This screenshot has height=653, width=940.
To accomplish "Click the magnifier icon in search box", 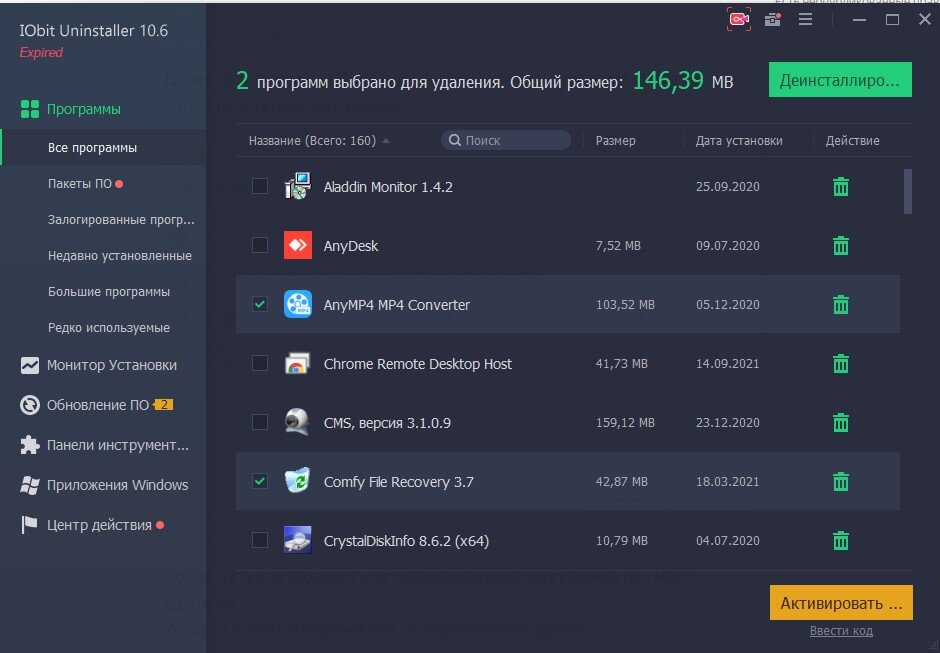I will pos(455,140).
